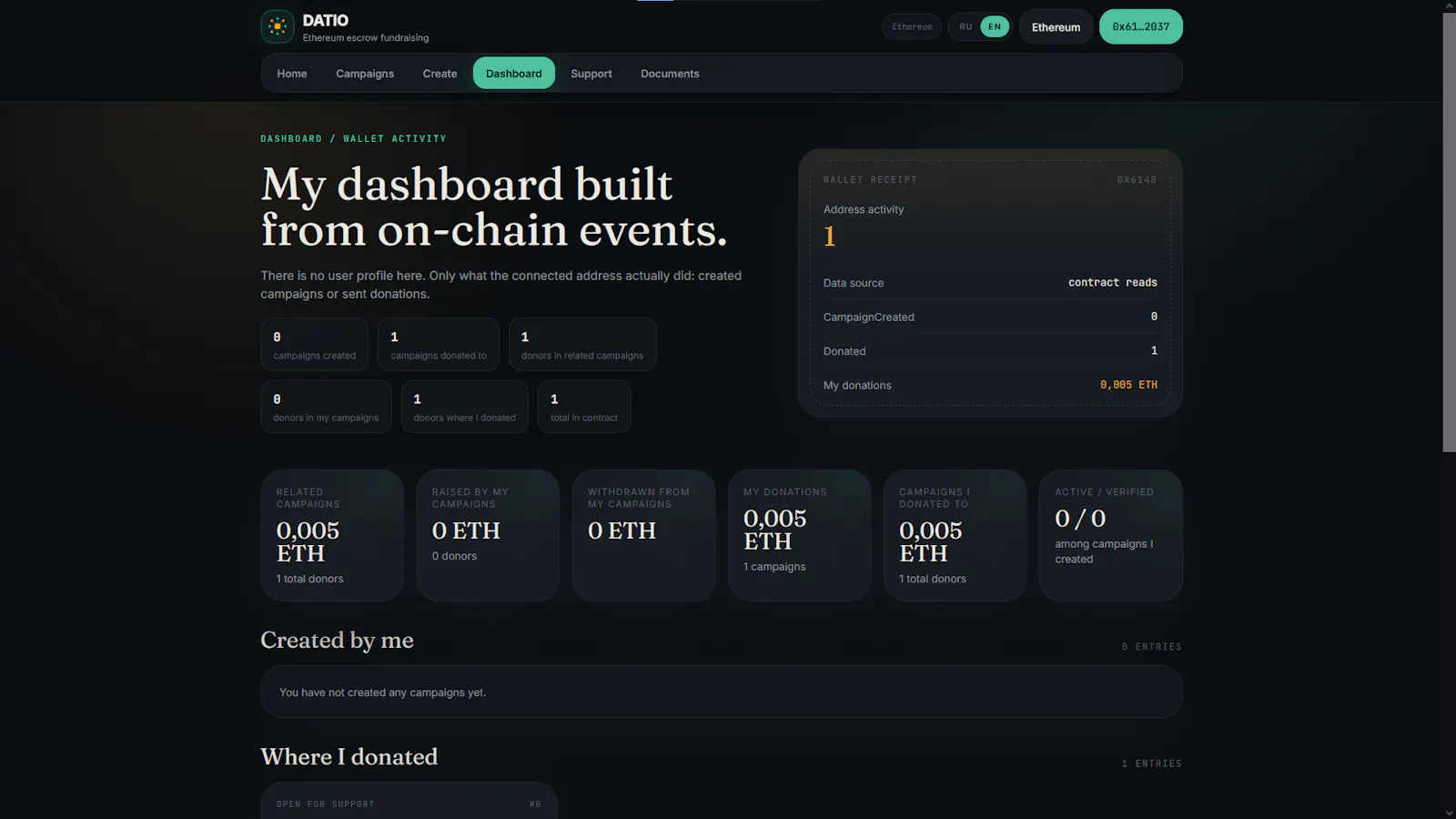Open the Ethereum network selector button
Screen dimensions: 1456x819
coord(1056,27)
